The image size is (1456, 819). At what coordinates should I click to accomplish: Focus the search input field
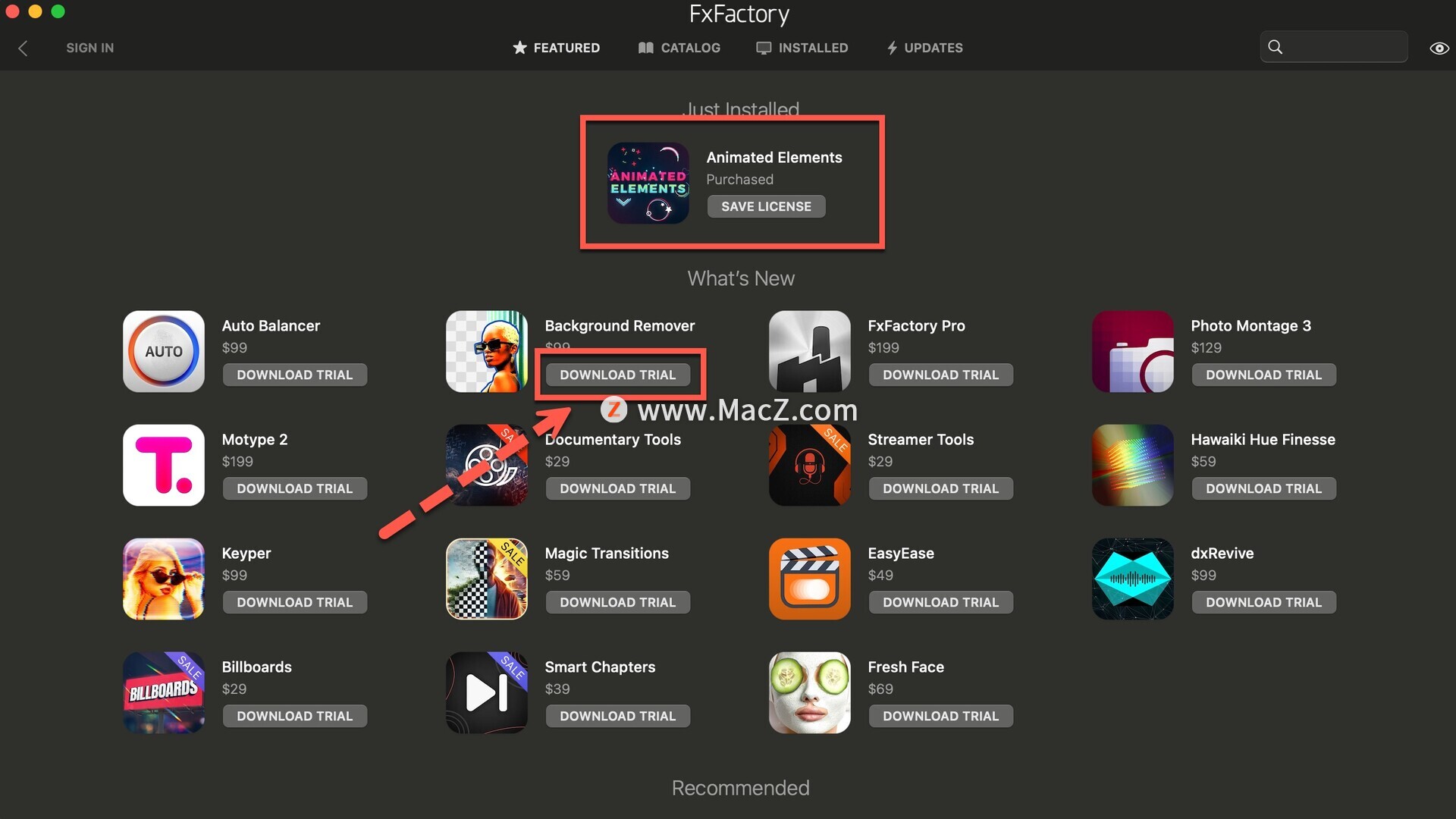click(x=1334, y=47)
